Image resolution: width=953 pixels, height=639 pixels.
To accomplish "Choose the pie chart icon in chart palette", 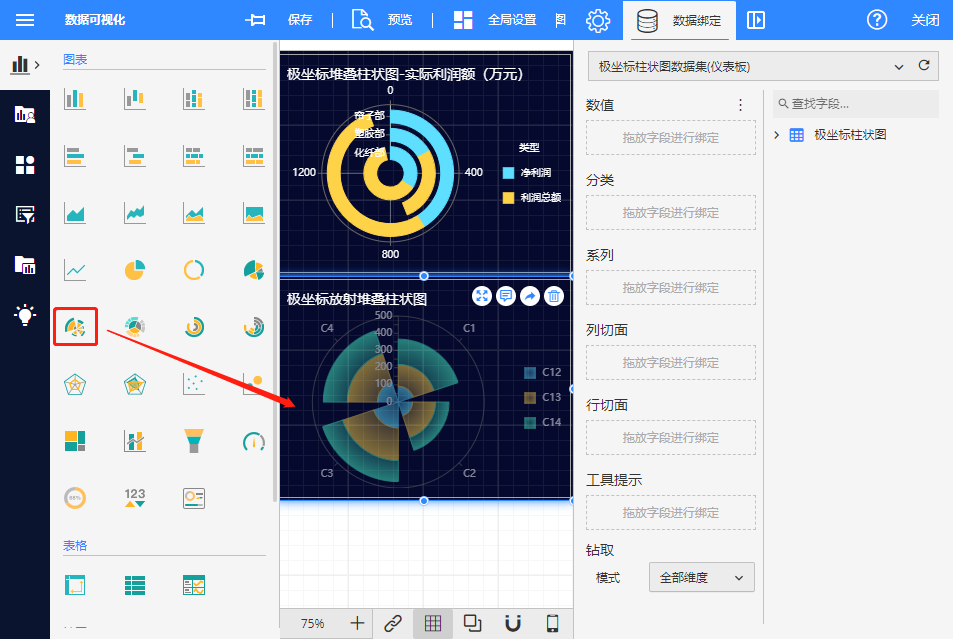I will tap(134, 270).
